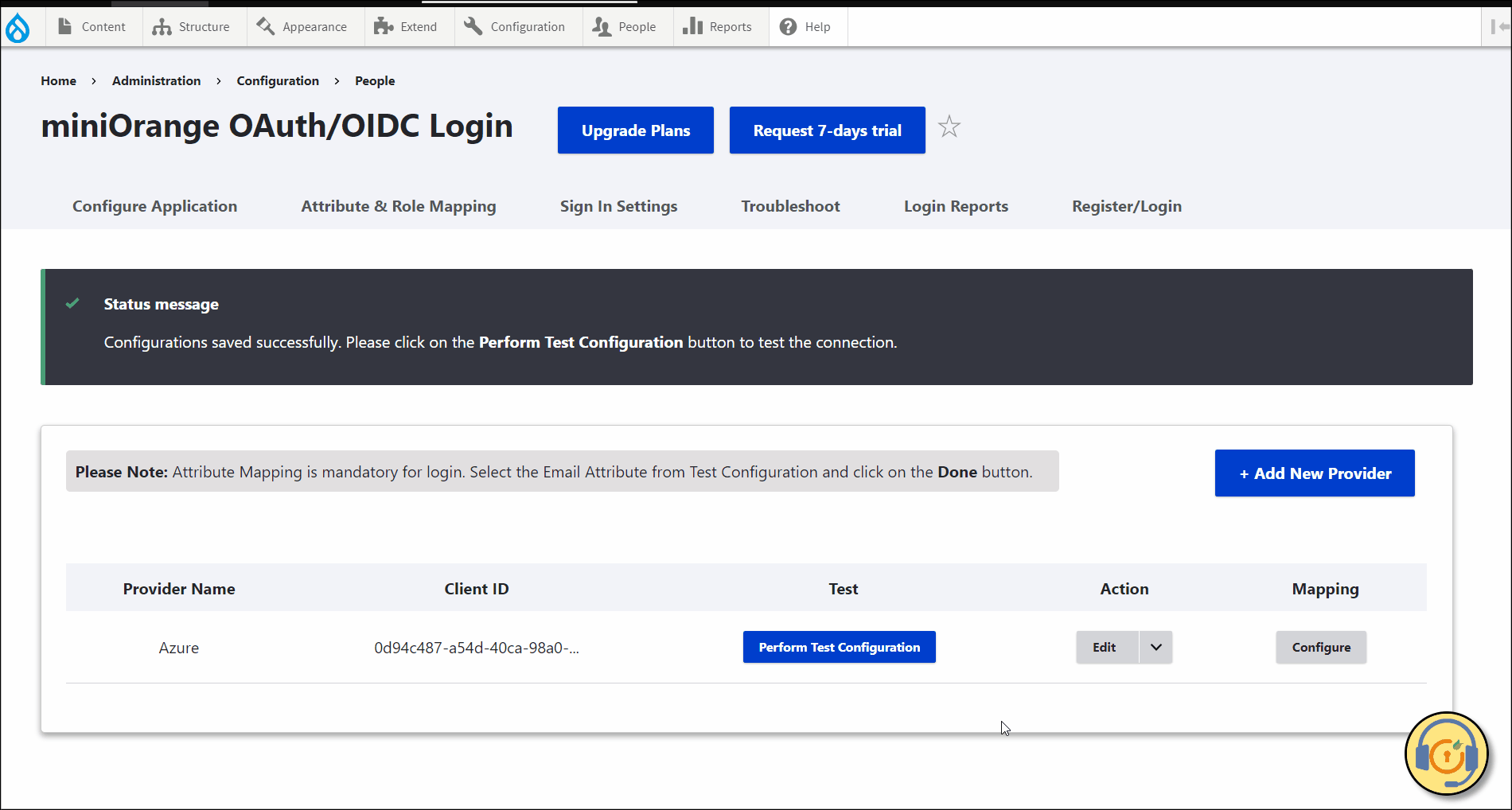Toggle the star to bookmark this page
This screenshot has height=810, width=1512.
point(949,127)
